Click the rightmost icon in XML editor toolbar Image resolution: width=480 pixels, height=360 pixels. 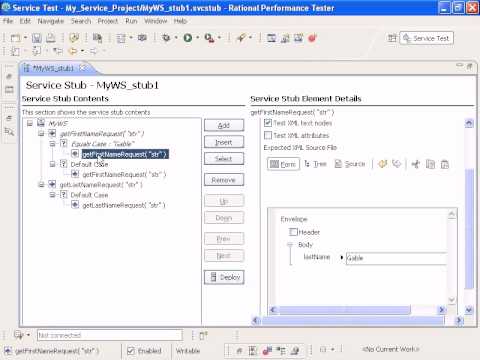click(x=445, y=164)
